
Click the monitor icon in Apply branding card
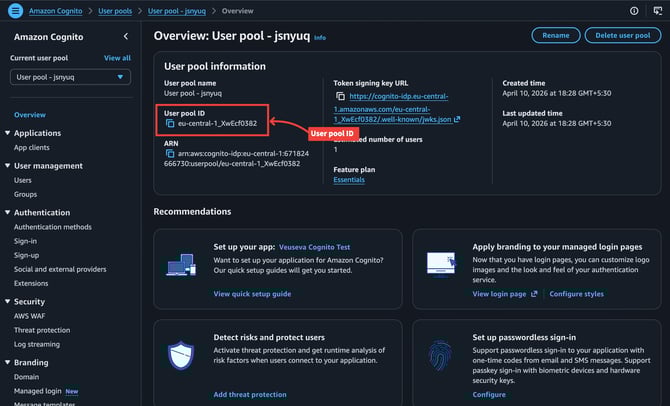click(442, 263)
